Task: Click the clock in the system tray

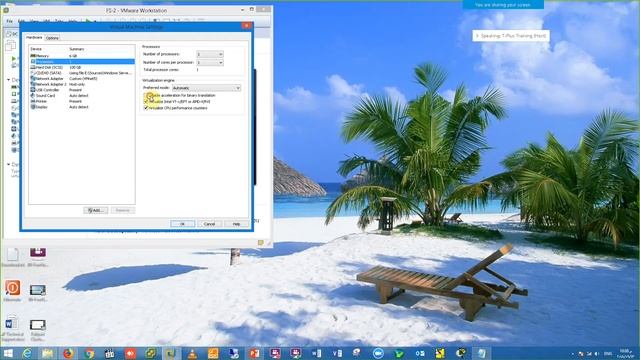Action: [624, 354]
